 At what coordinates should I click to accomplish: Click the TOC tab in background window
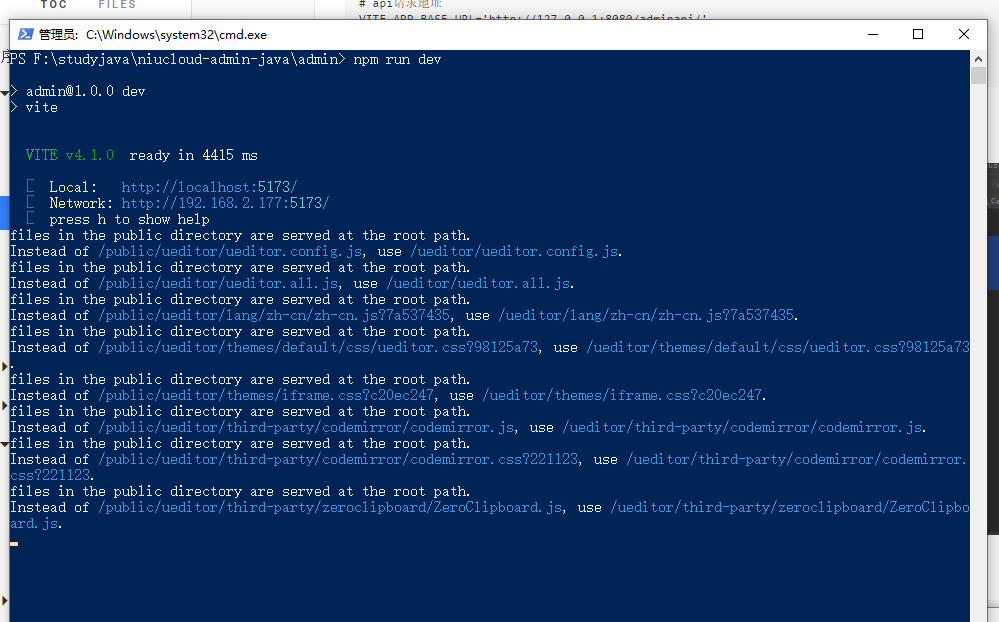[x=54, y=4]
